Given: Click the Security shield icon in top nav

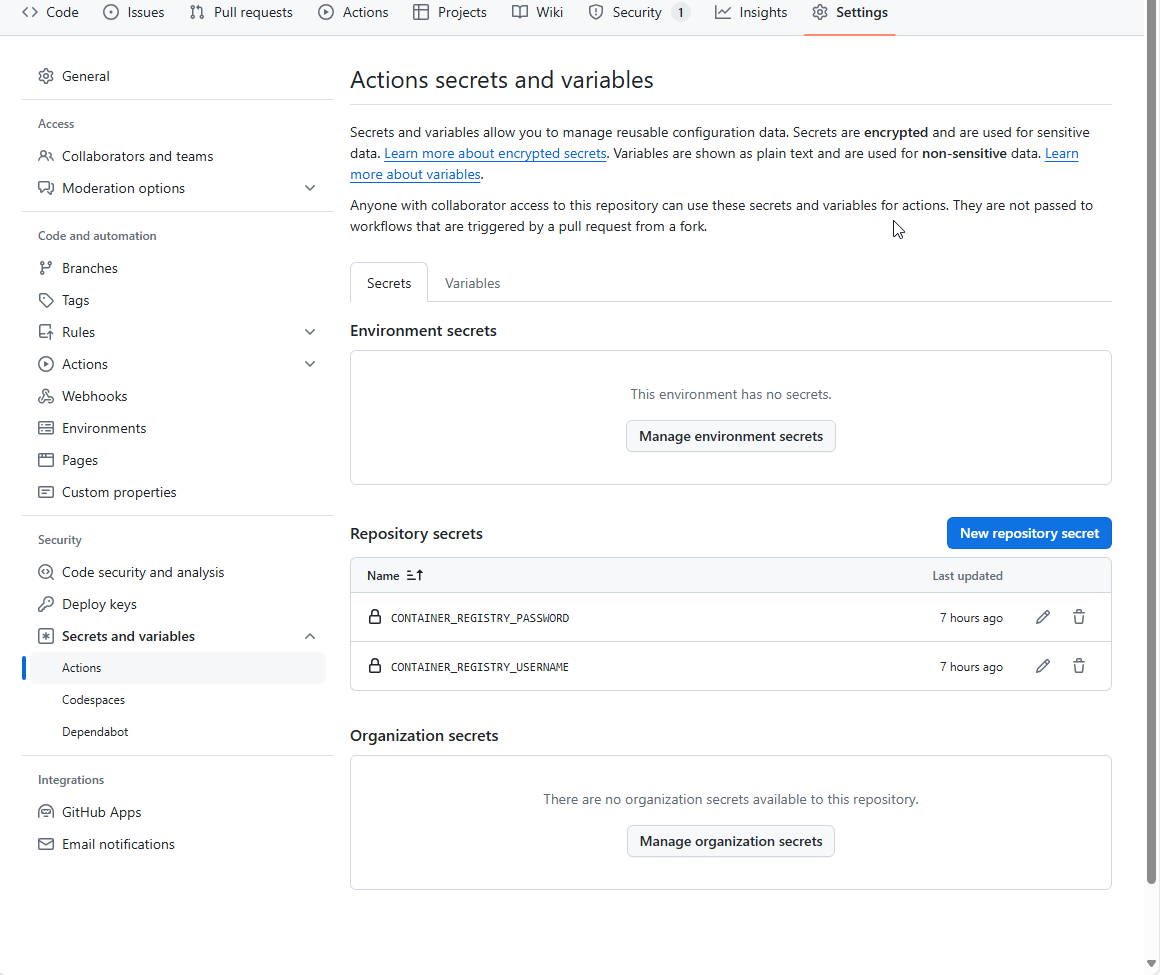Looking at the screenshot, I should point(596,13).
